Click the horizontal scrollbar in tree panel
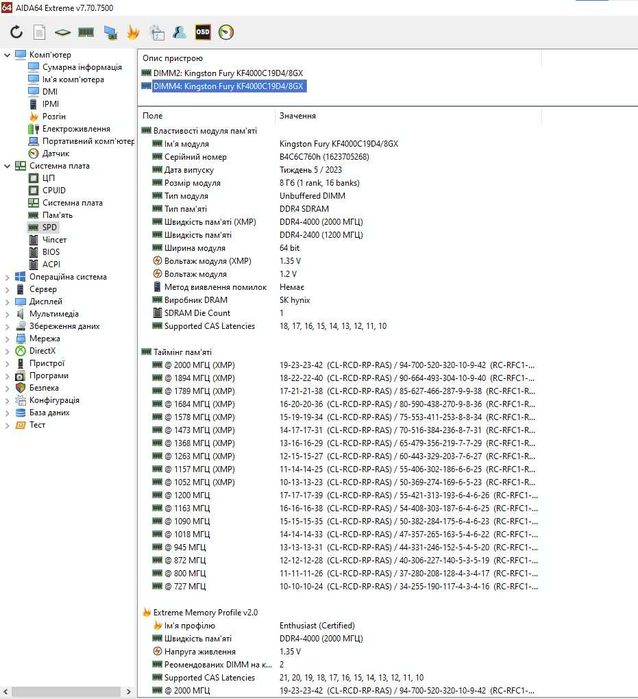This screenshot has width=638, height=699. click(66, 692)
